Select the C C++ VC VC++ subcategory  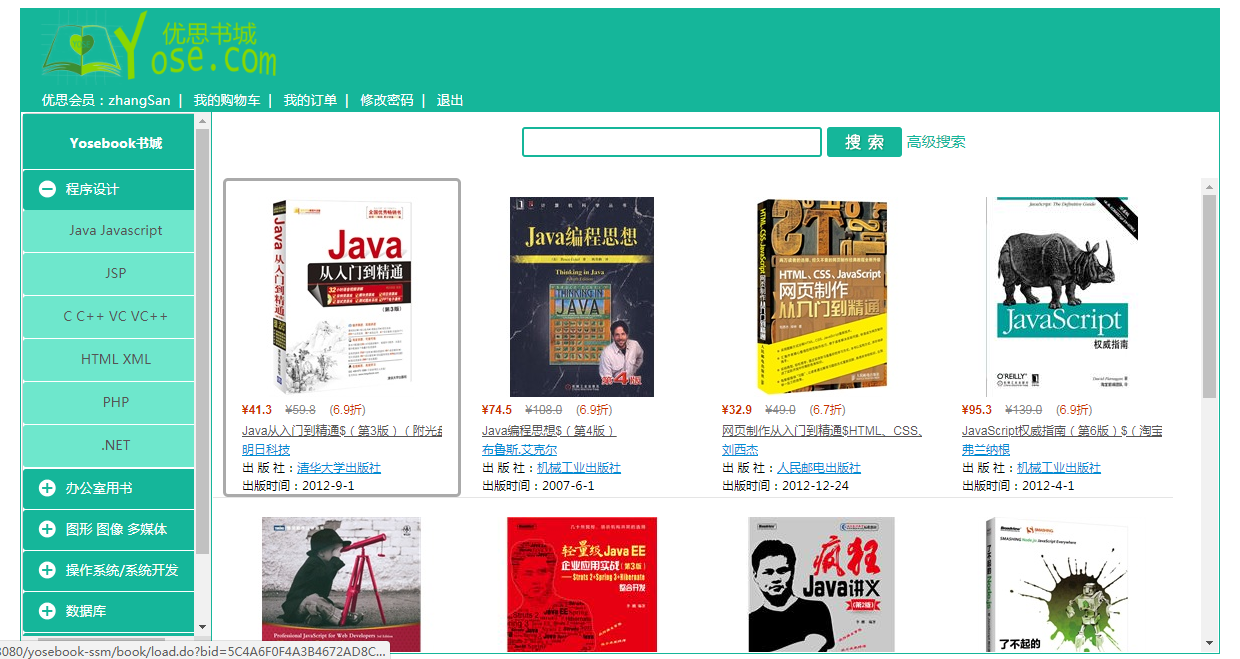tap(108, 317)
